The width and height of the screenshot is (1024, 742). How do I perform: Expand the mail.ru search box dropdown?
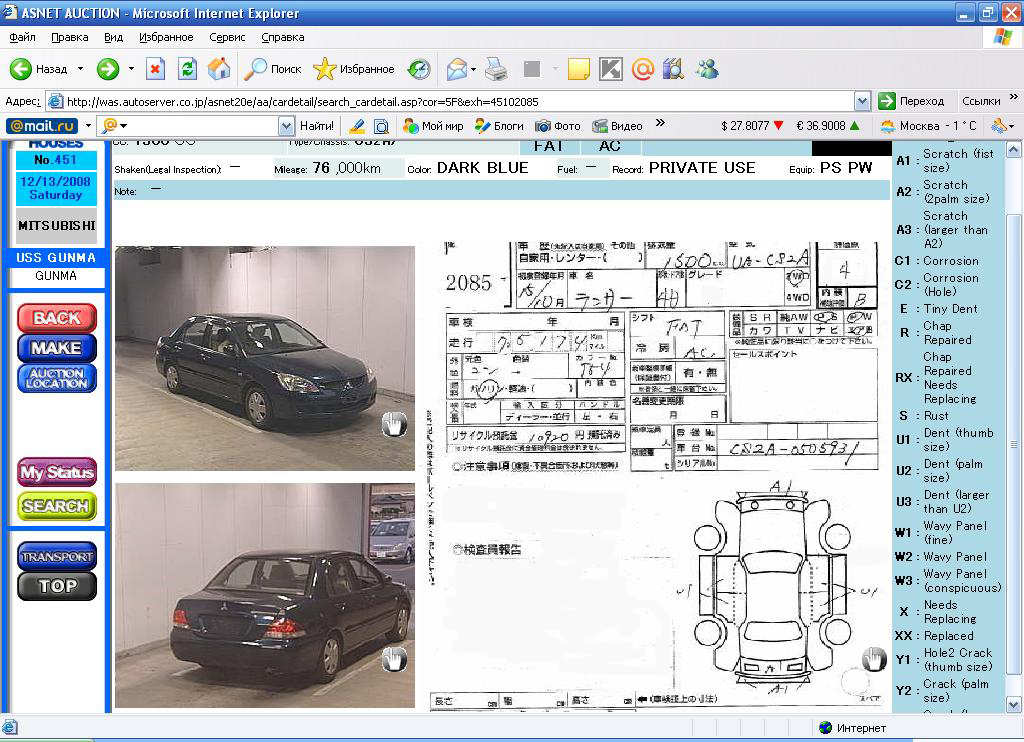tap(286, 125)
